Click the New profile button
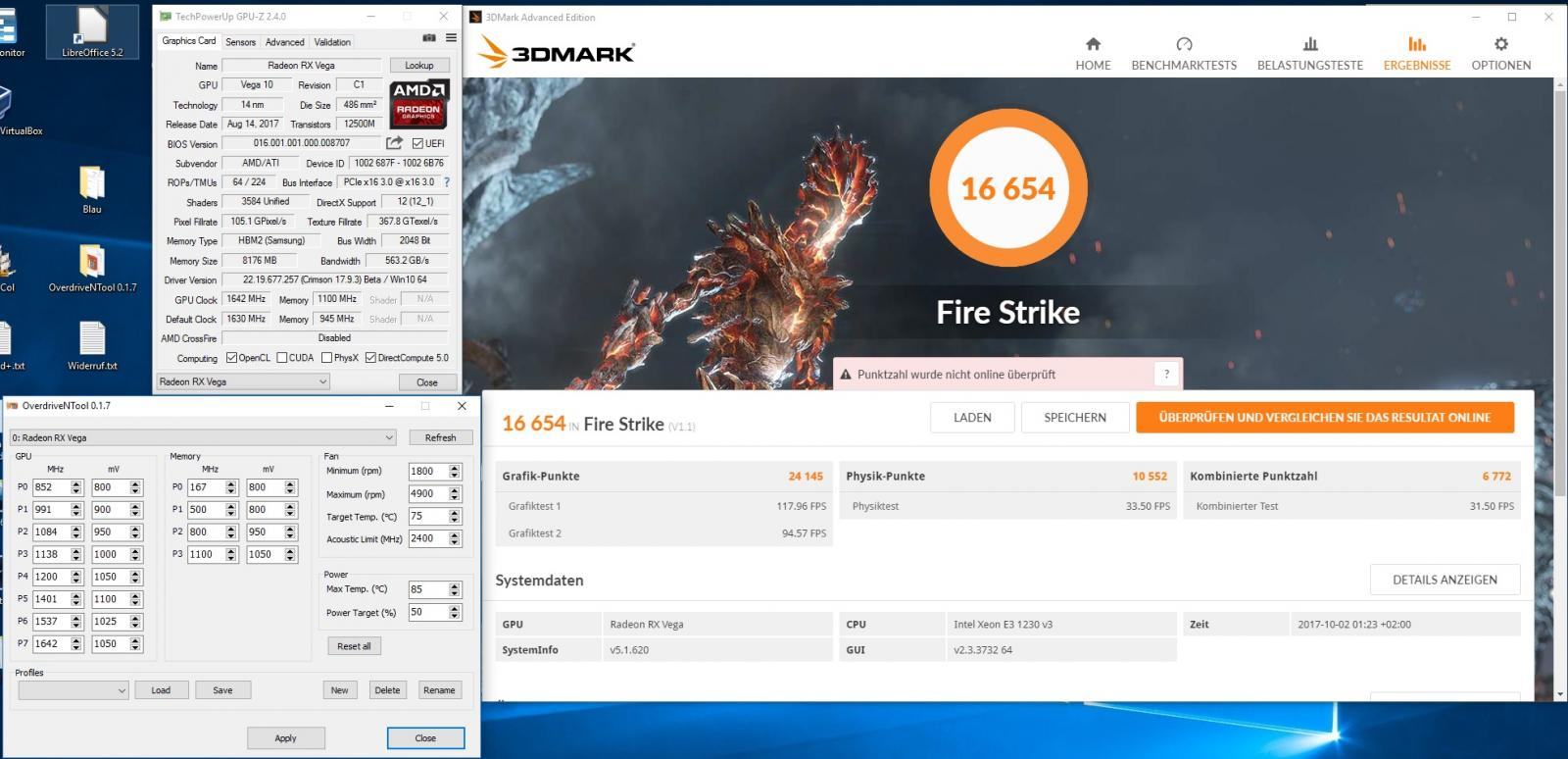 click(340, 690)
